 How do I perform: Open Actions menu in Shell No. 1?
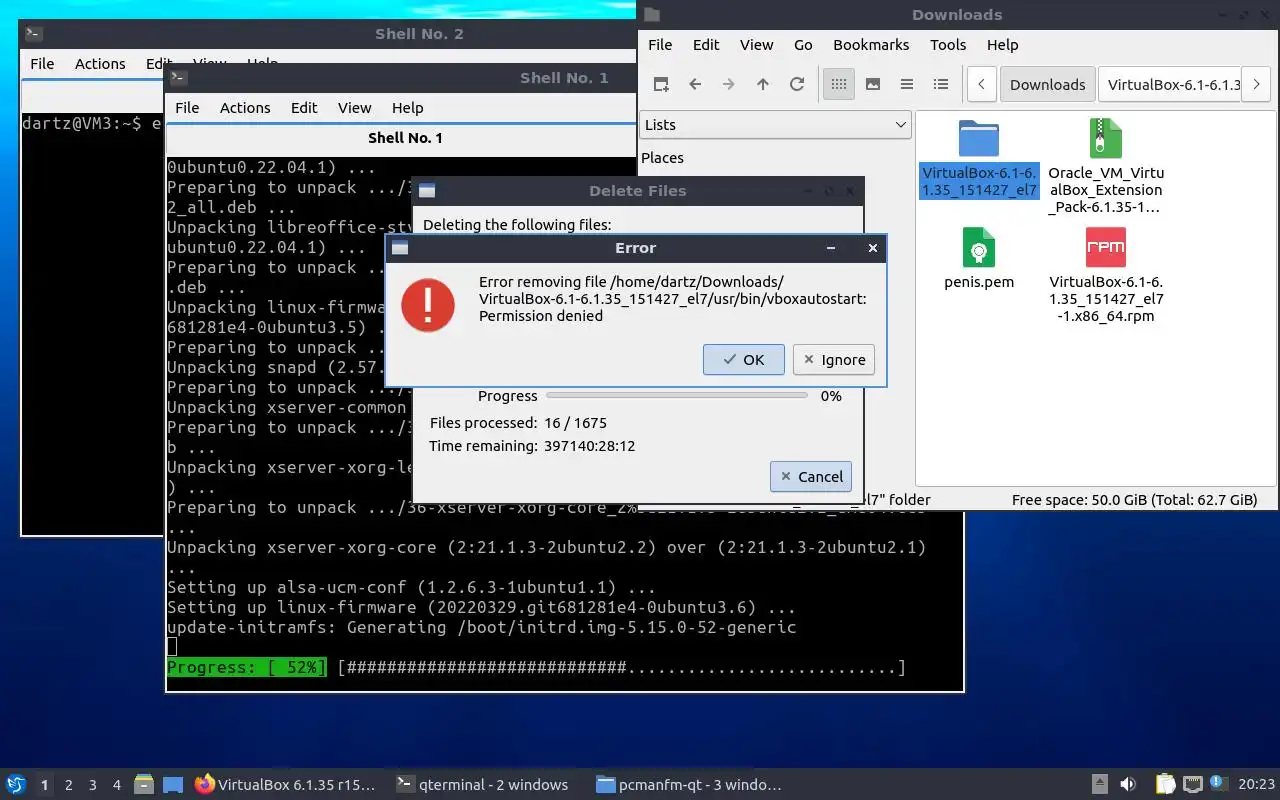tap(245, 108)
